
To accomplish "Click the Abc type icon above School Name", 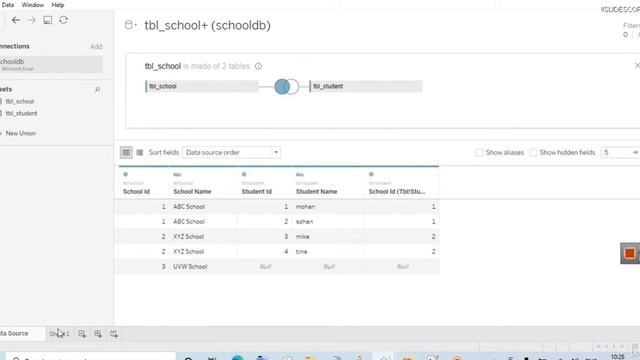I will (177, 175).
